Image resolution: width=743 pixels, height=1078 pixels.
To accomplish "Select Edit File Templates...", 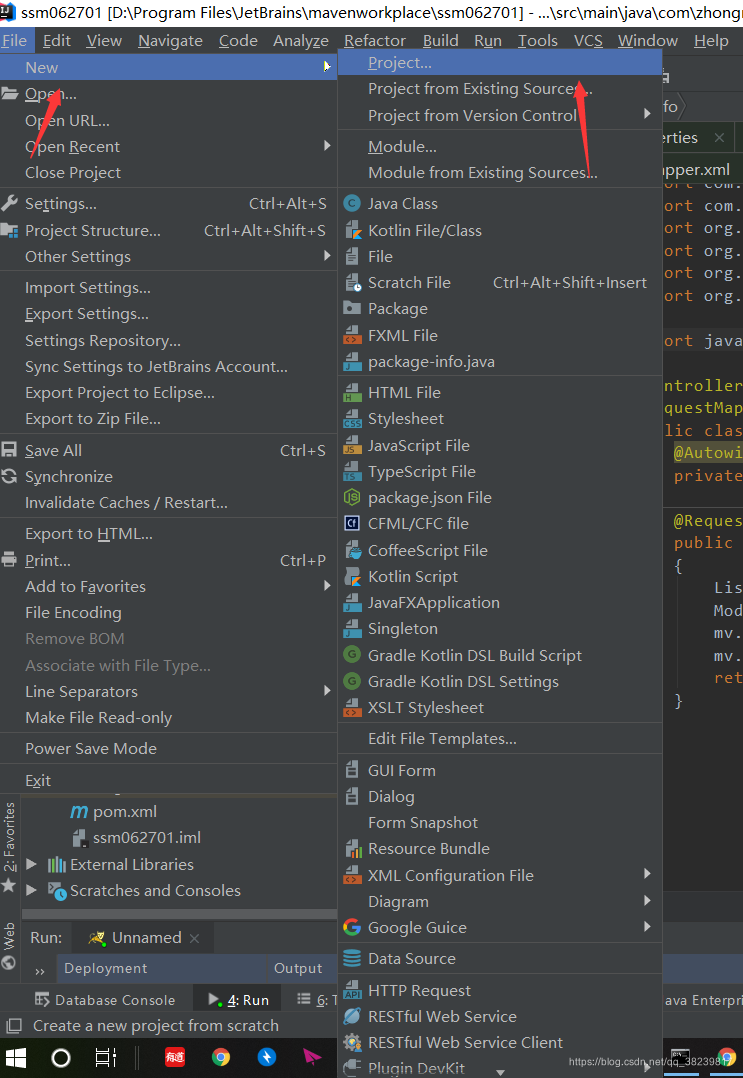I will [x=500, y=739].
